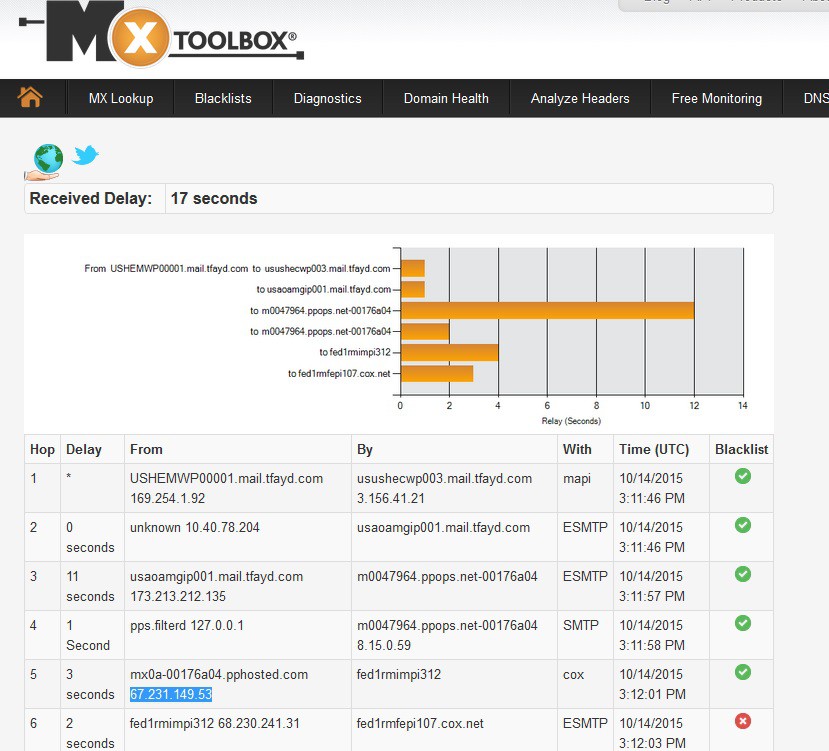This screenshot has width=829, height=751.
Task: Click the Time (UTC) column header
Action: pyautogui.click(x=654, y=450)
